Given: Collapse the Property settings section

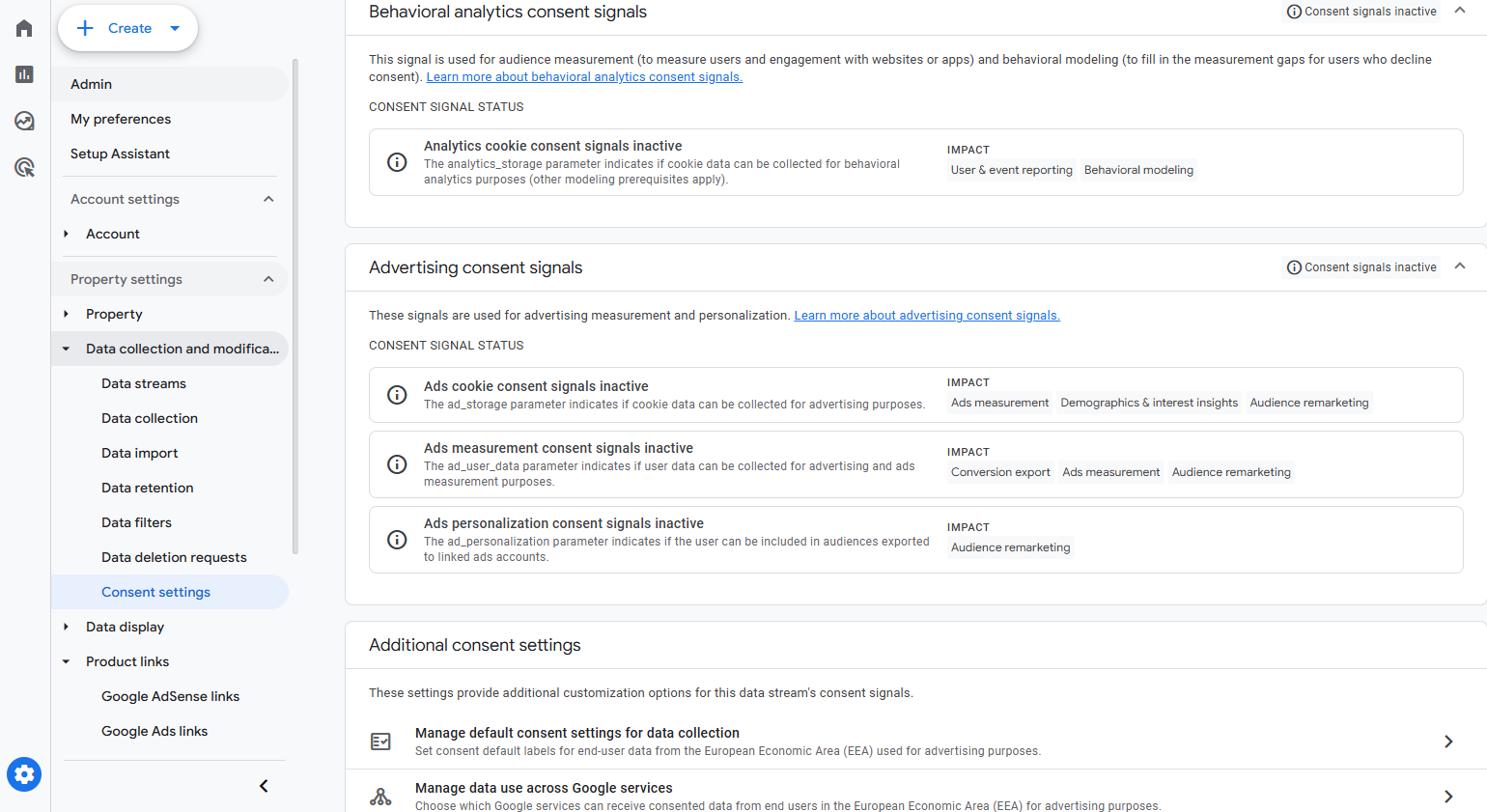Looking at the screenshot, I should point(268,279).
